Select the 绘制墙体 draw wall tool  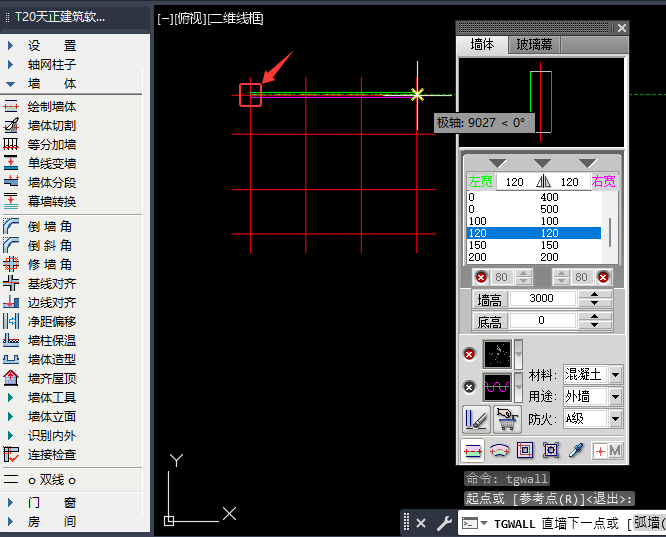pyautogui.click(x=40, y=106)
